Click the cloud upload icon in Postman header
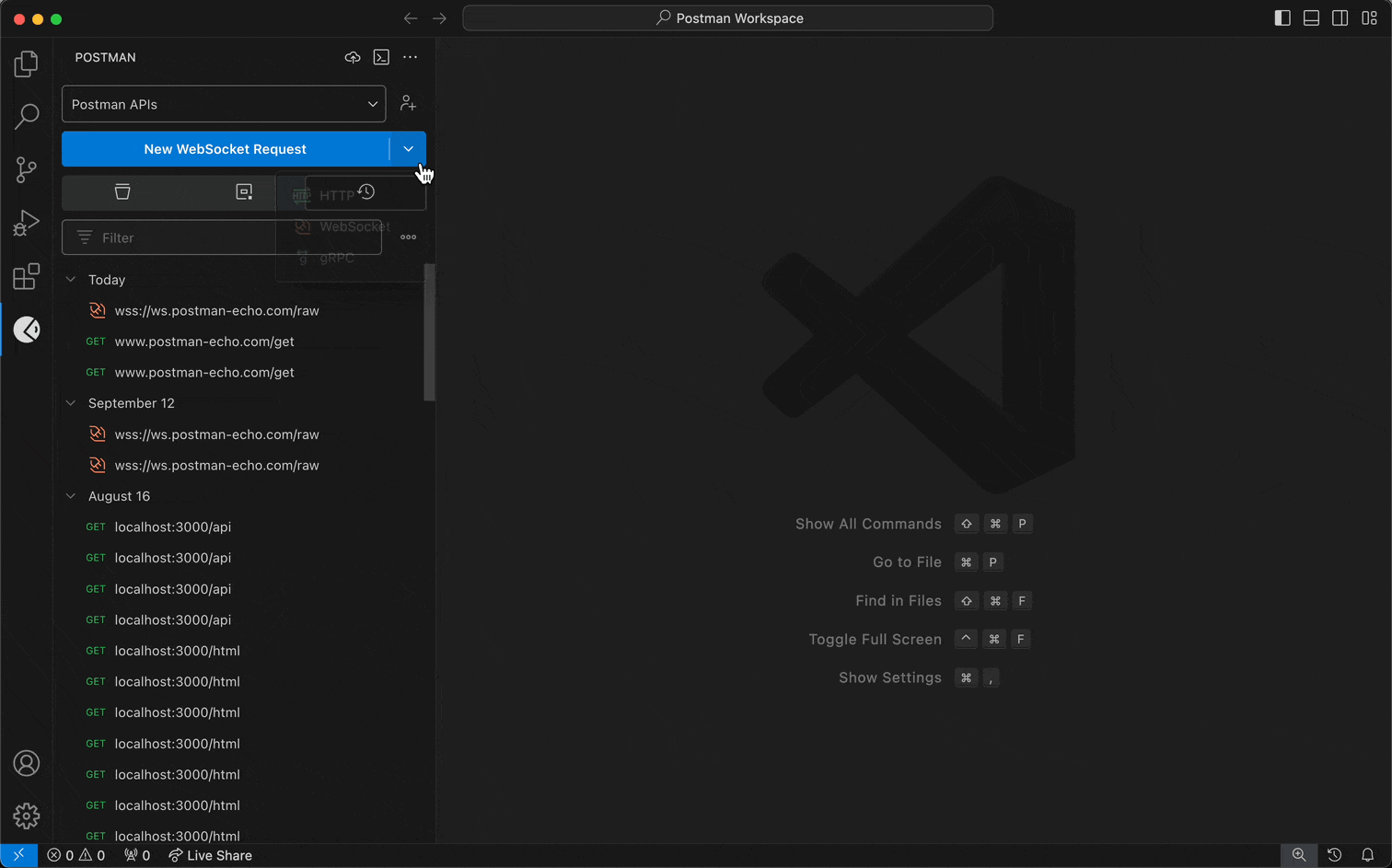Image resolution: width=1392 pixels, height=868 pixels. pos(353,57)
